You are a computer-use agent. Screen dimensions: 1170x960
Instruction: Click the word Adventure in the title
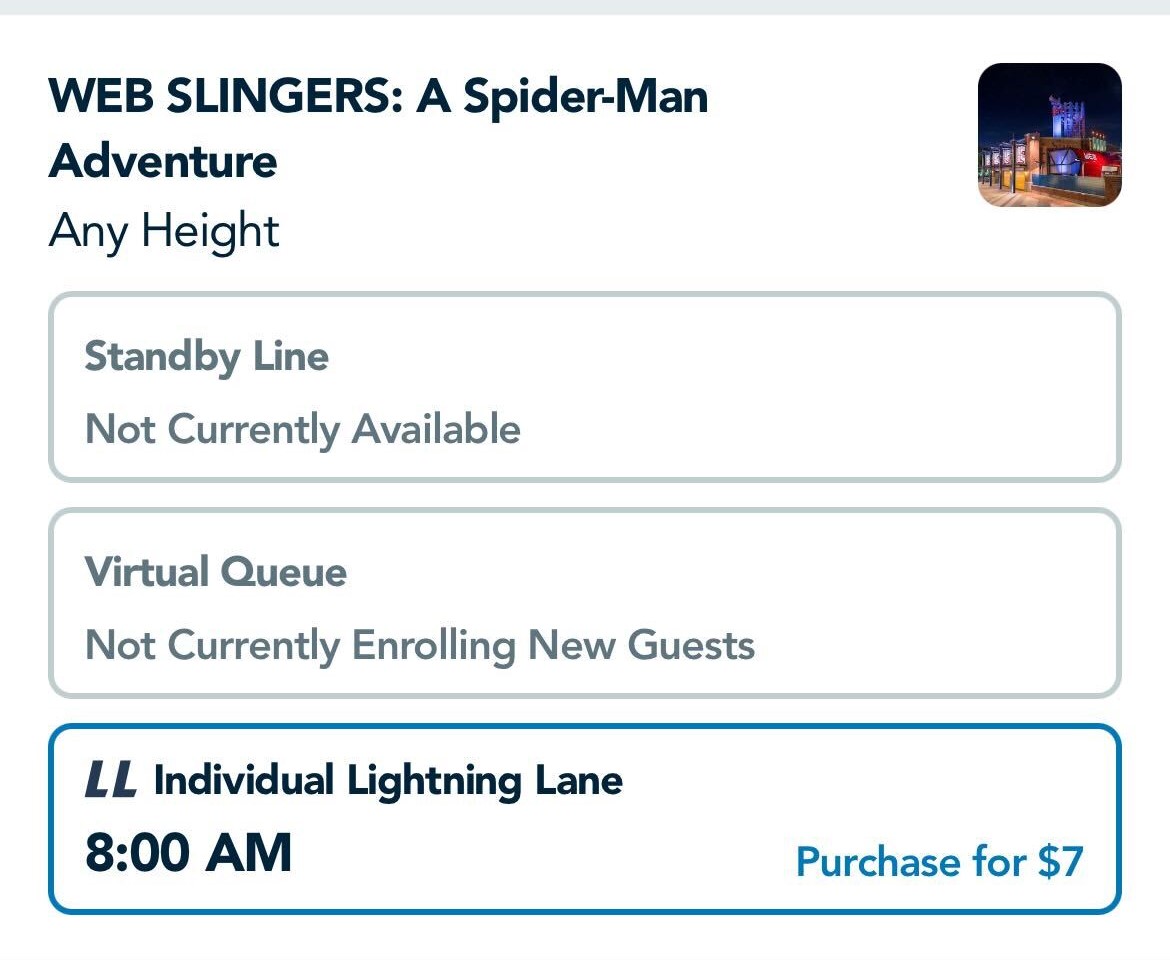[x=163, y=162]
